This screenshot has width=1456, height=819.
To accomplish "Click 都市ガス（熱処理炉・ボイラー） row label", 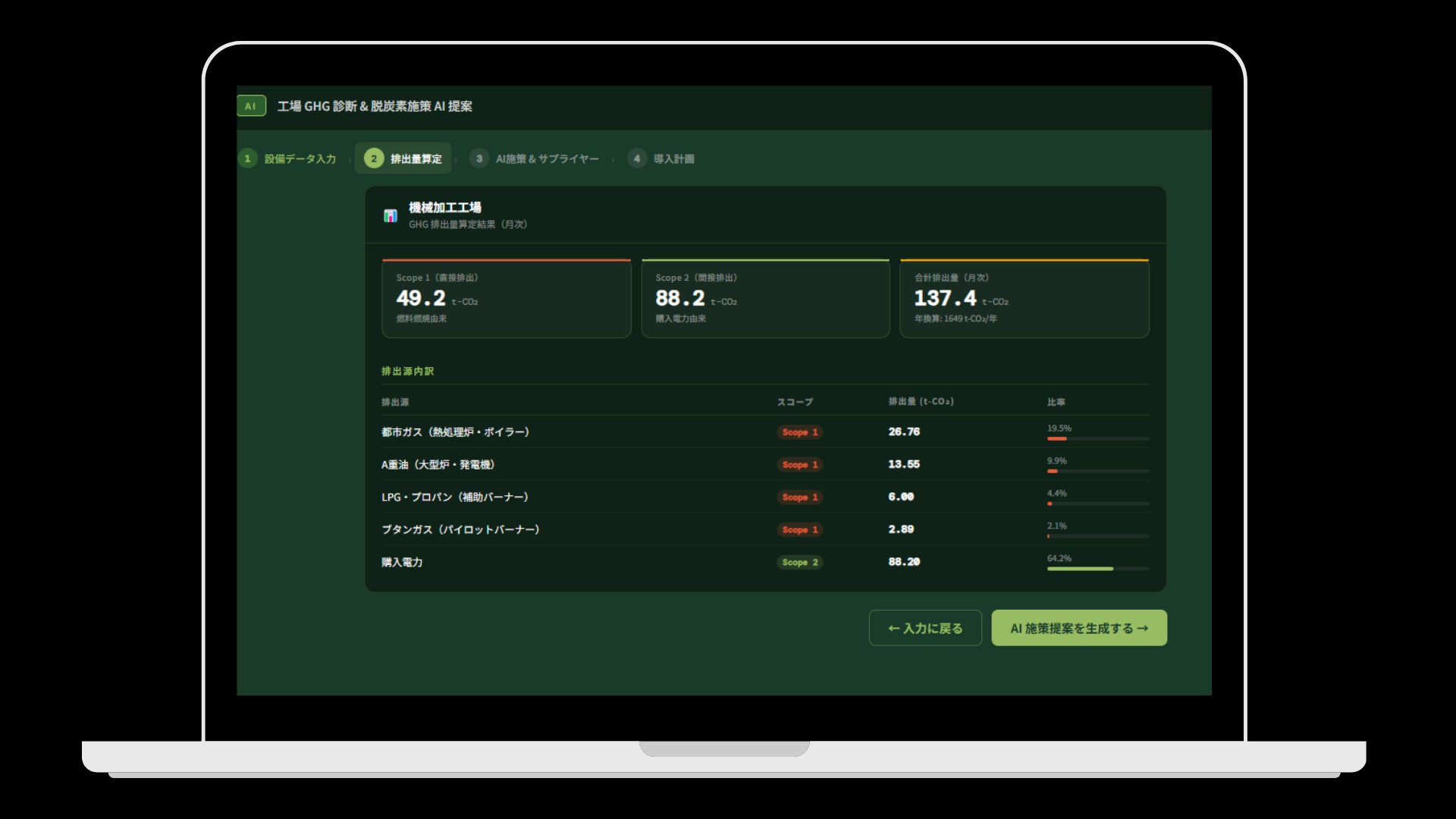I will point(456,432).
